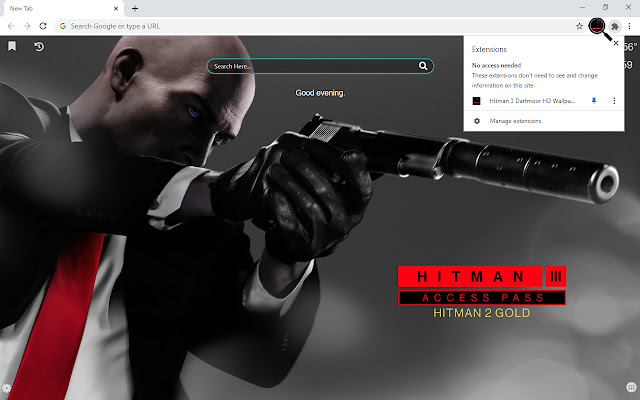The height and width of the screenshot is (400, 640).
Task: Click the browser back arrow
Action: (11, 26)
